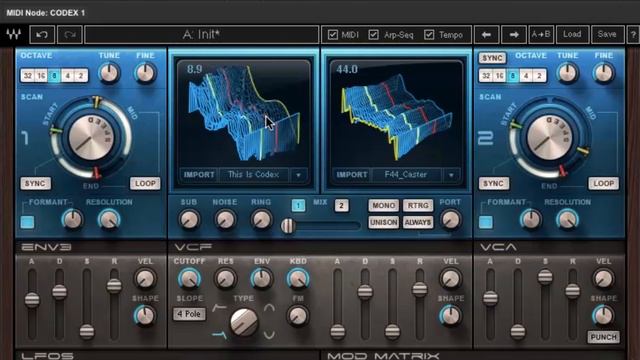Toggle the VCA PUNCH button
This screenshot has width=640, height=360.
pyautogui.click(x=604, y=337)
